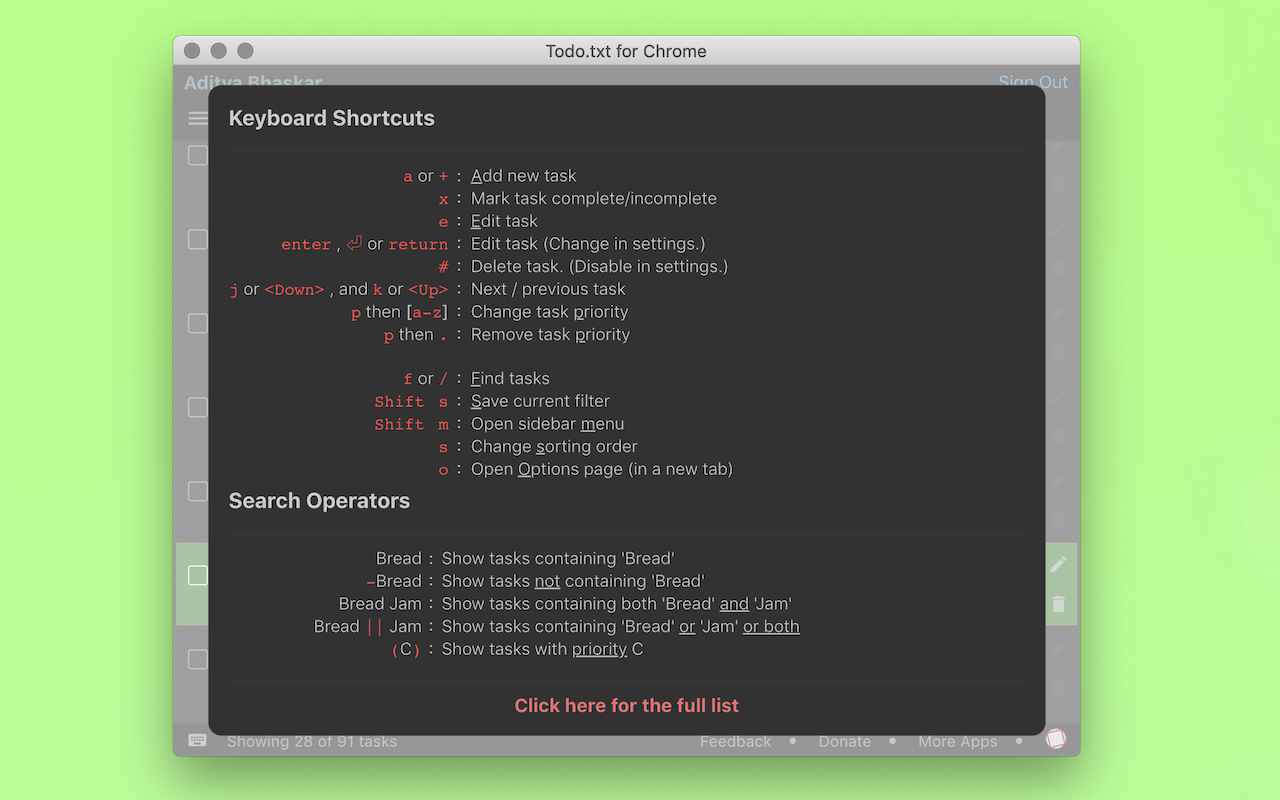The height and width of the screenshot is (800, 1280).
Task: Click the circular app icon at bottom right
Action: coord(1056,739)
